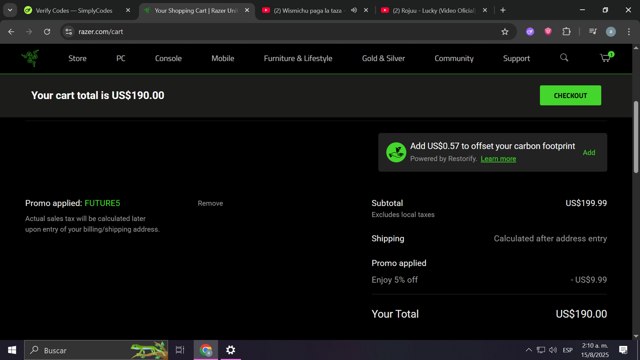Click the scrollbar down arrow
The height and width of the screenshot is (360, 640).
pos(636,336)
